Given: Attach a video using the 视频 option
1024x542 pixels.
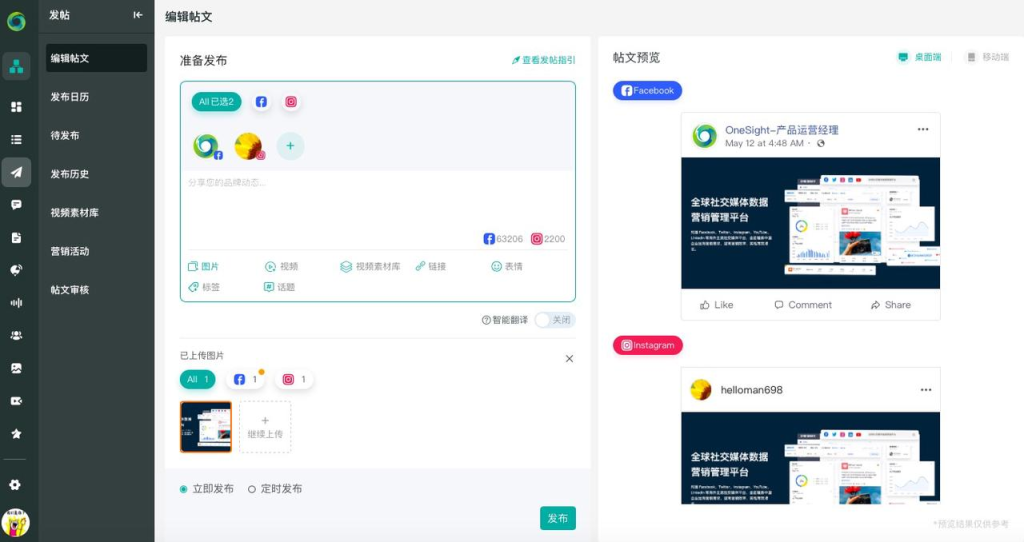Looking at the screenshot, I should [x=281, y=267].
